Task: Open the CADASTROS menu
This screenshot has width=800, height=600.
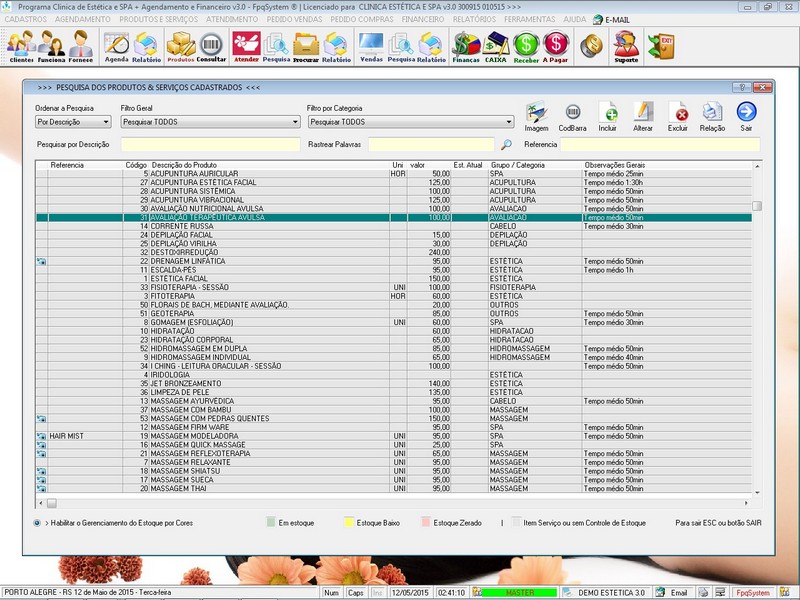Action: tap(26, 19)
